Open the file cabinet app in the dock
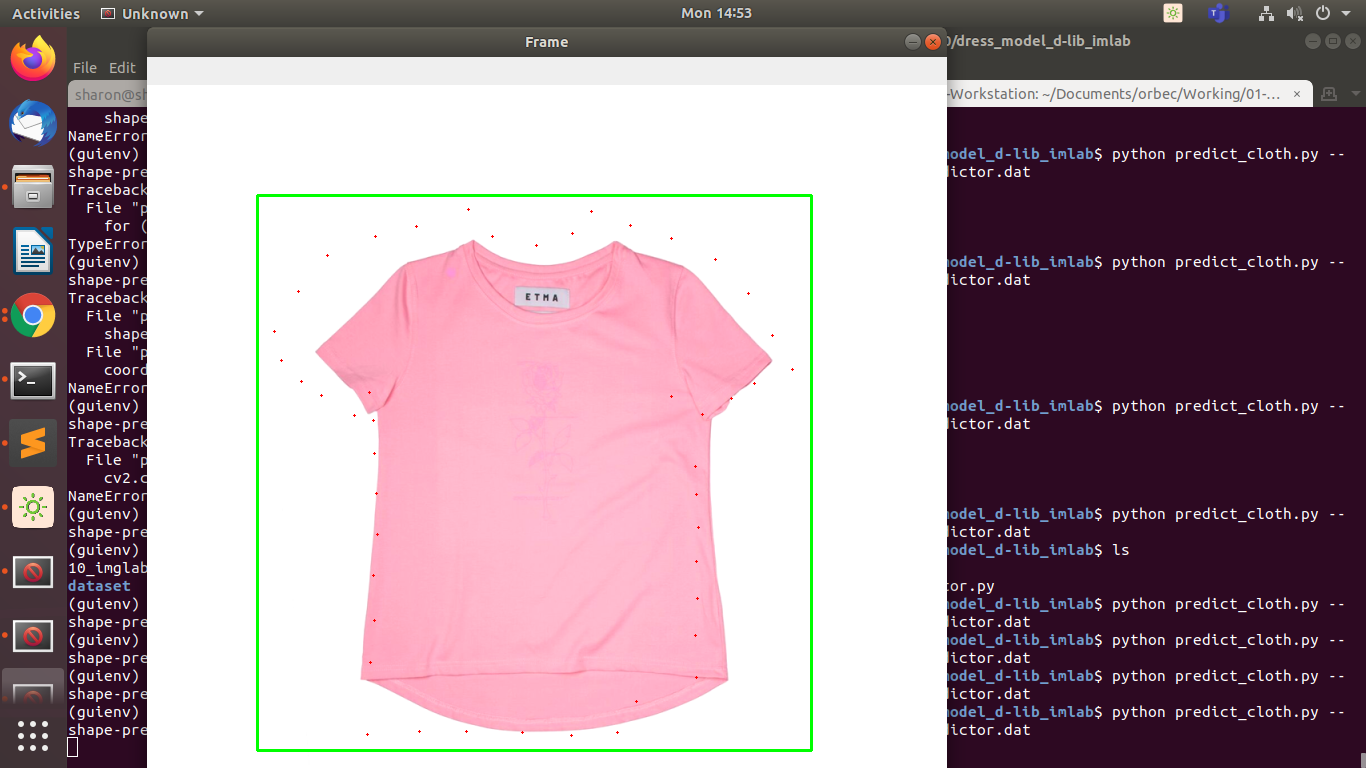 tap(33, 188)
